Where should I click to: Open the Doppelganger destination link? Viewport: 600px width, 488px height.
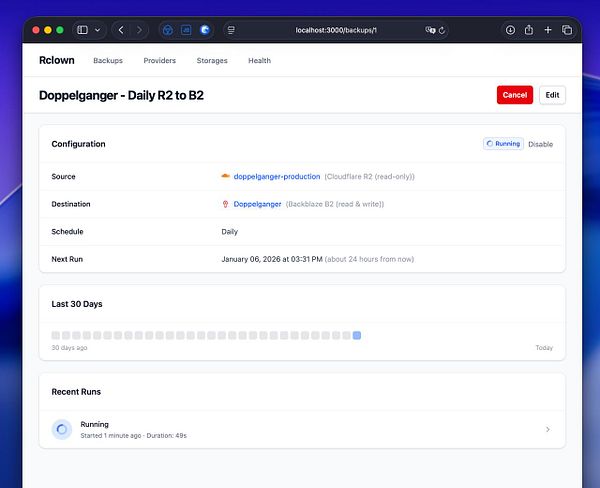pos(257,204)
